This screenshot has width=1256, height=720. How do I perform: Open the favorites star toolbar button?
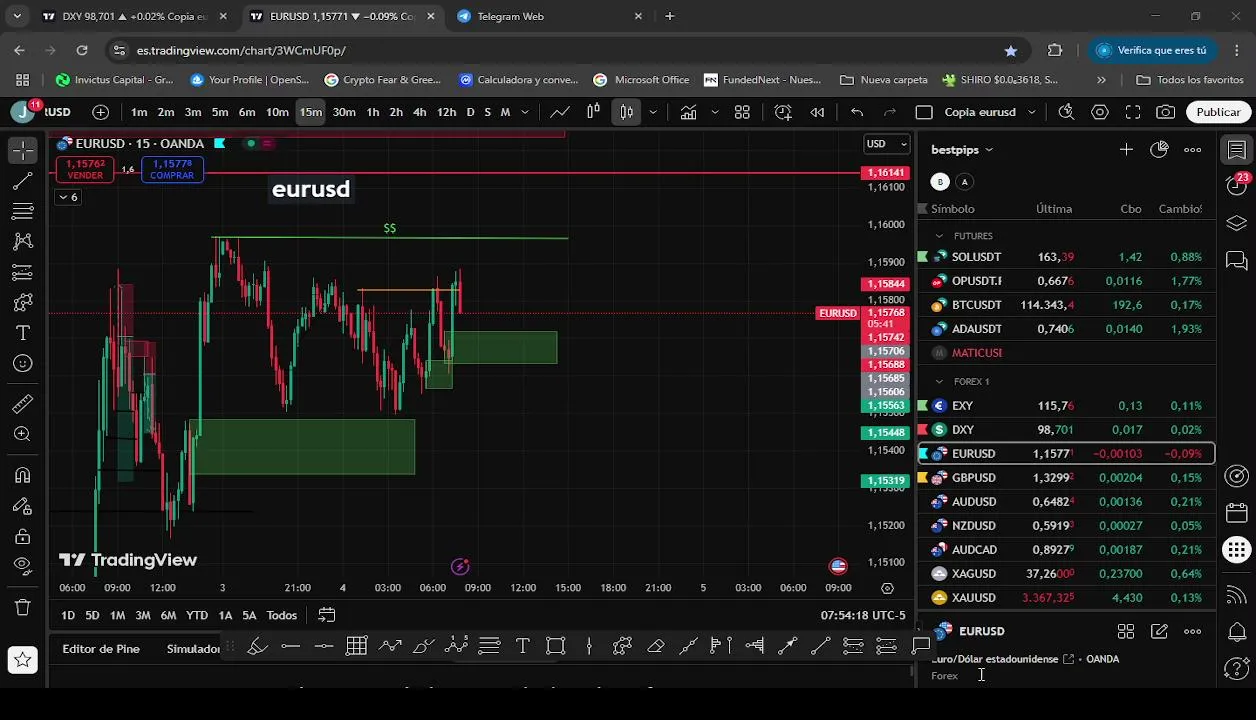[23, 659]
